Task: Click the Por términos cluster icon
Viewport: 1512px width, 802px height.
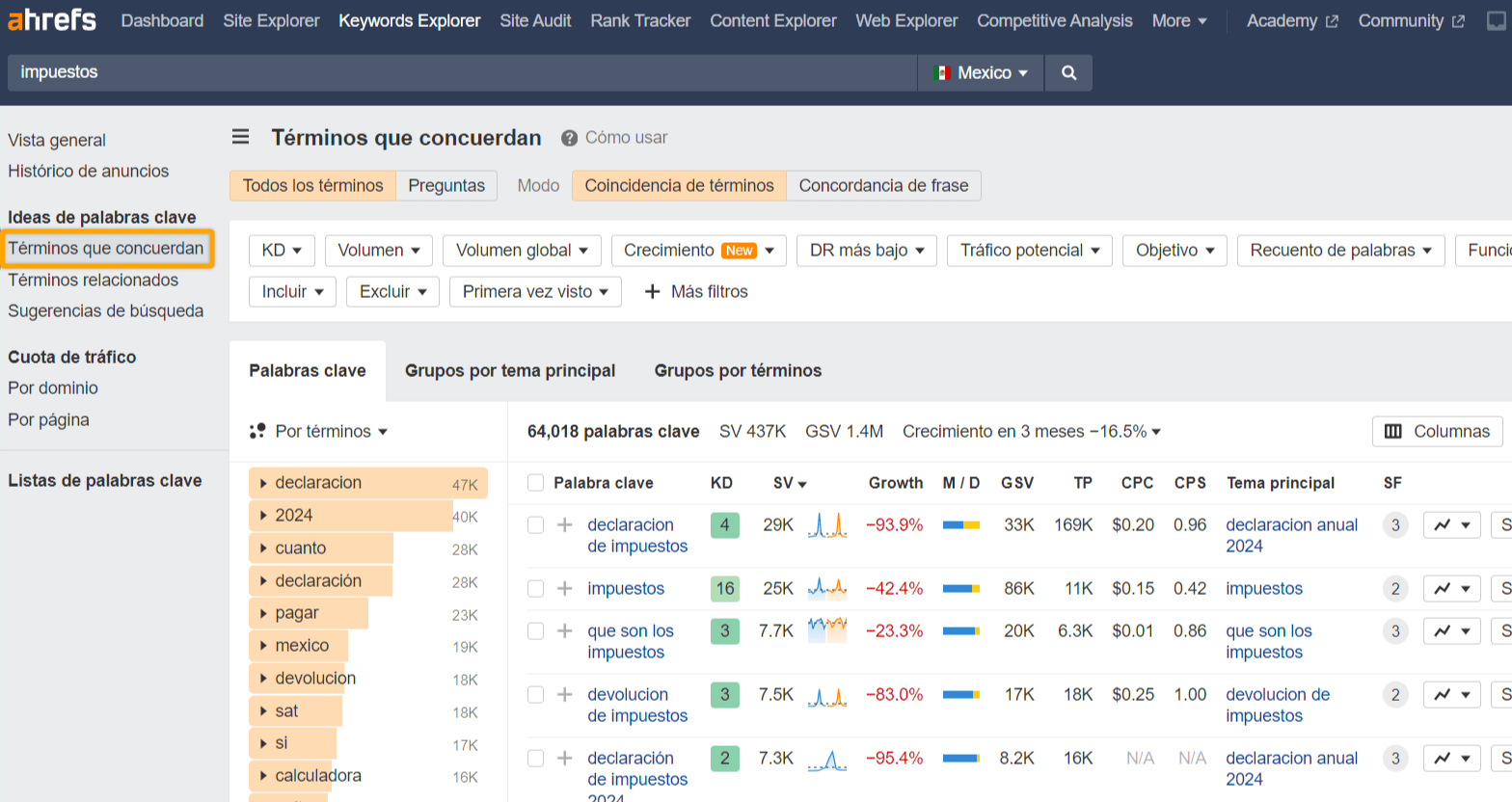Action: coord(257,431)
